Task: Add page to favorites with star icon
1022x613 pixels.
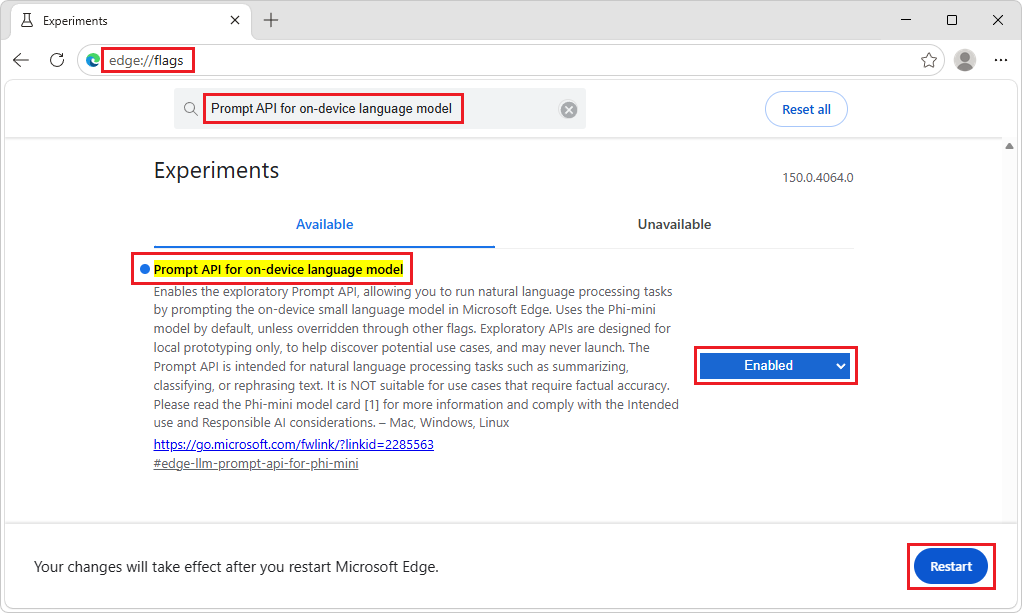Action: (x=929, y=60)
